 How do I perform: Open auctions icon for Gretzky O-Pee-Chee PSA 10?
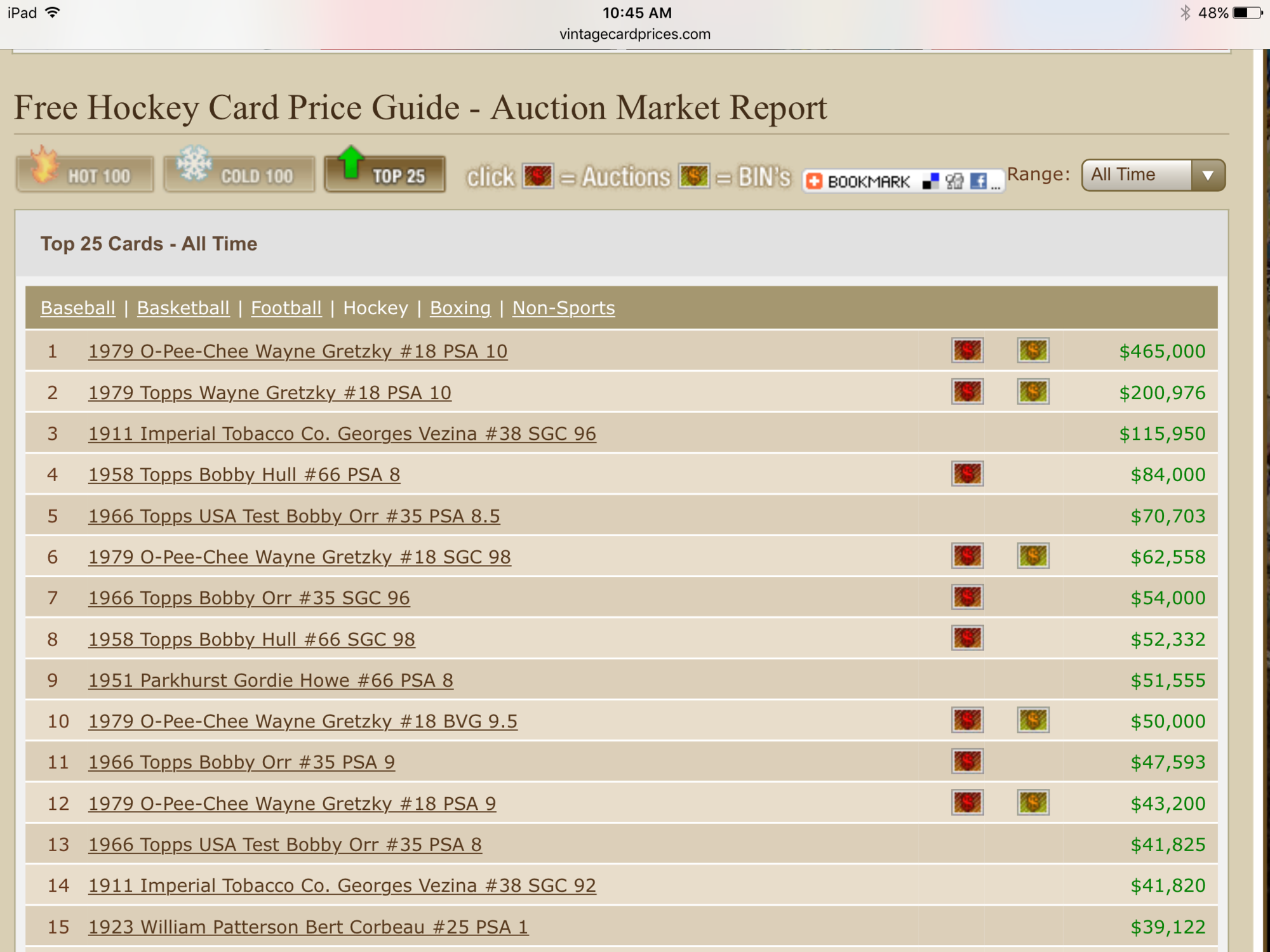(x=967, y=350)
